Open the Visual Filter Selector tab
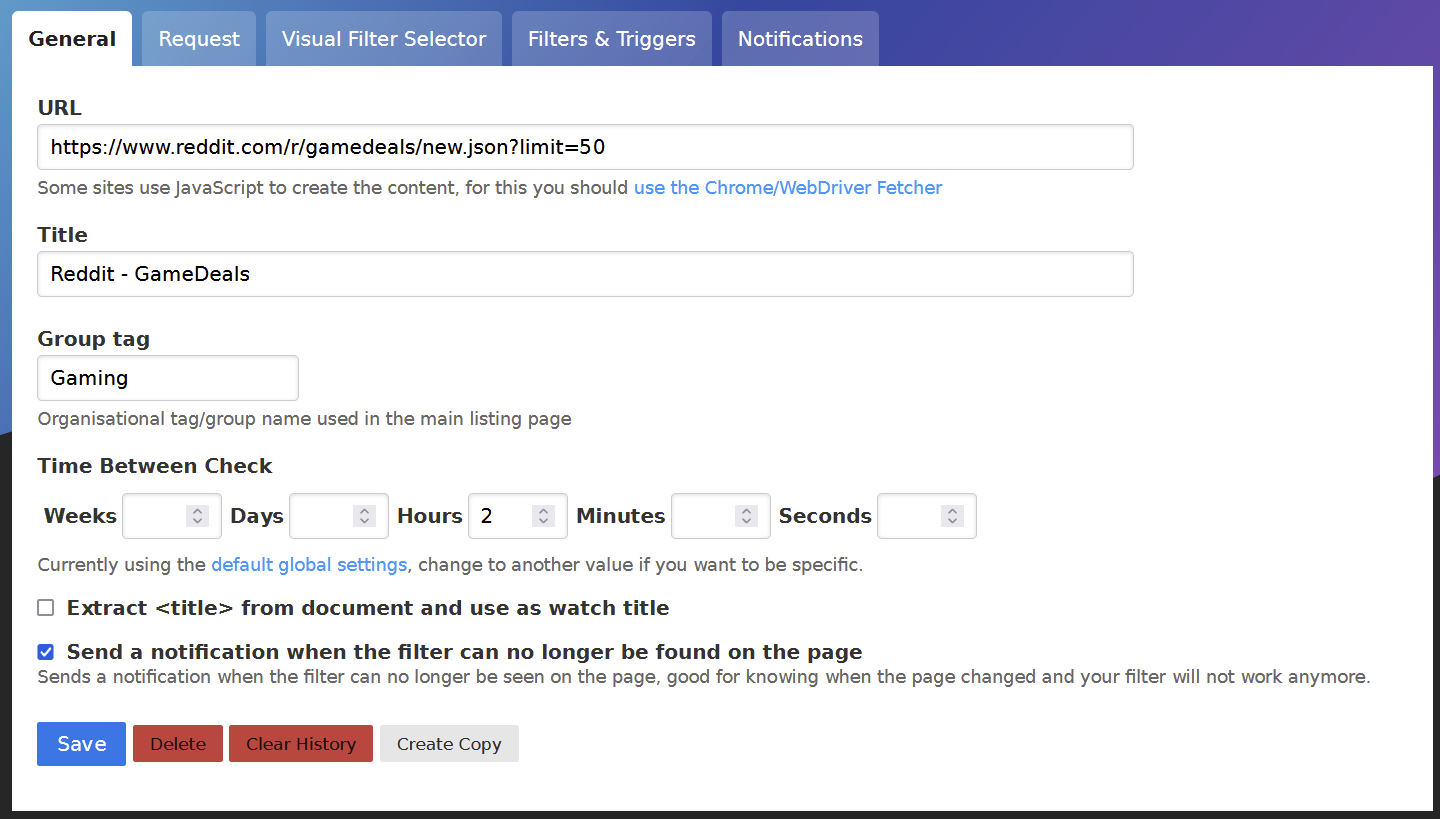 384,39
